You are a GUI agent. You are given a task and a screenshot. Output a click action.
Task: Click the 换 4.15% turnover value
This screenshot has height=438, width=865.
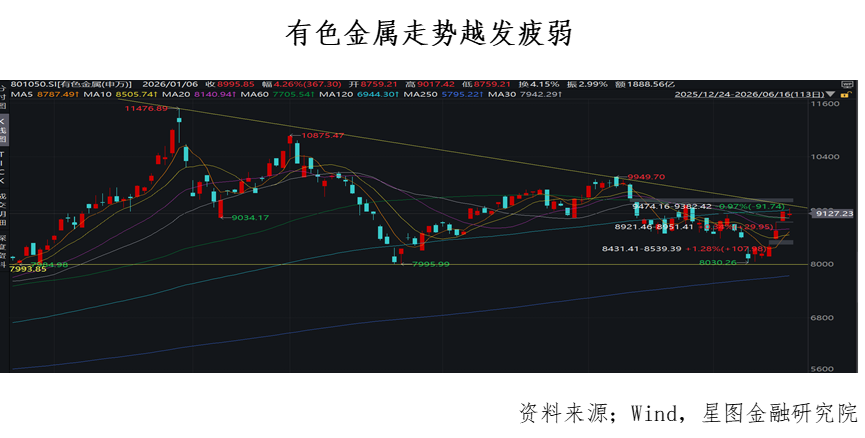click(539, 84)
